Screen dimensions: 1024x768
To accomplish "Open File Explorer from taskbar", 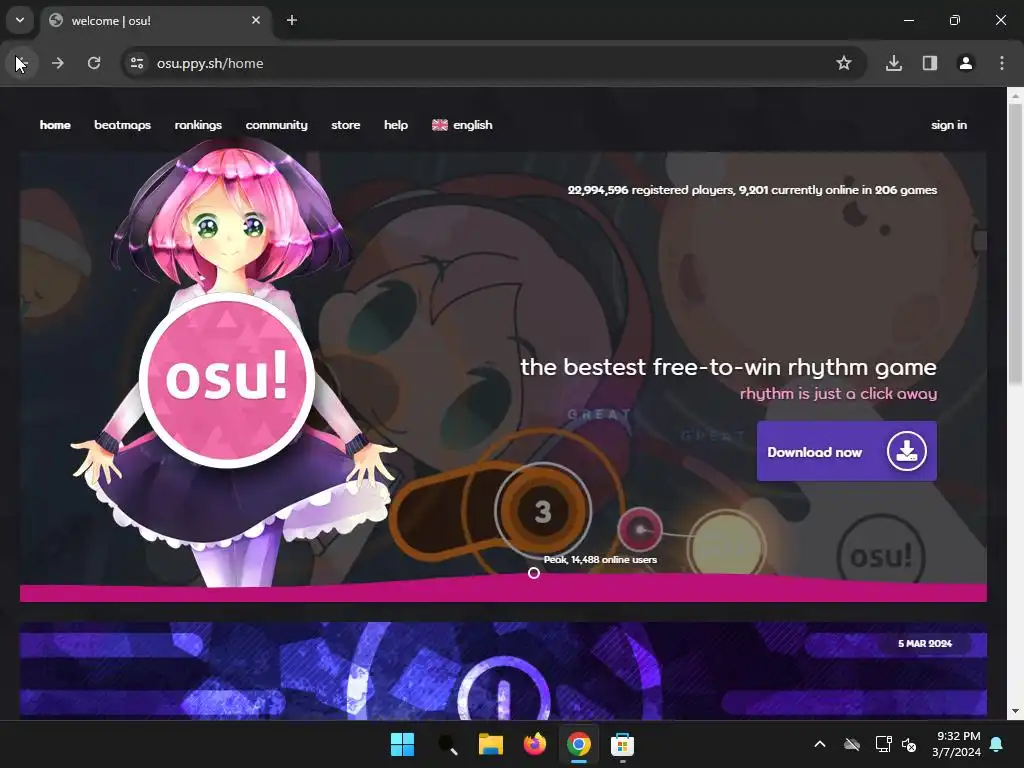I will point(491,744).
